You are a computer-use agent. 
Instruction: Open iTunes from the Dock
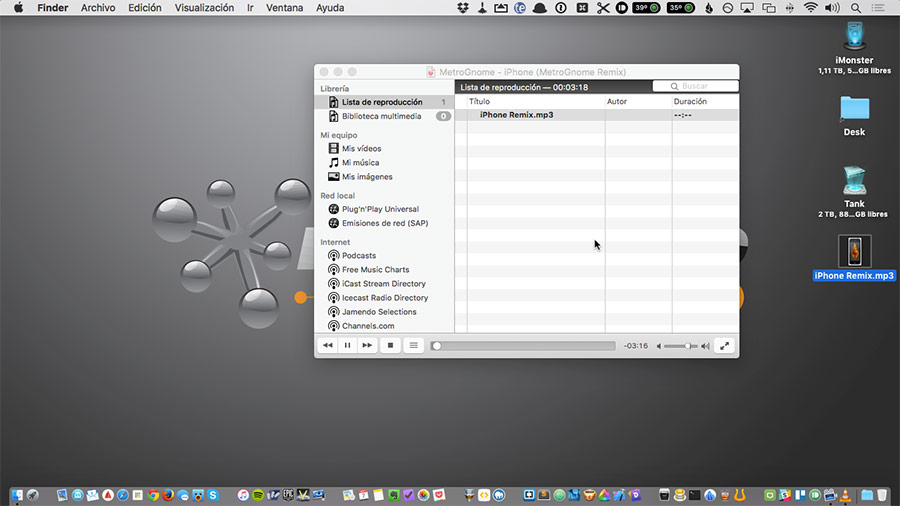[243, 495]
